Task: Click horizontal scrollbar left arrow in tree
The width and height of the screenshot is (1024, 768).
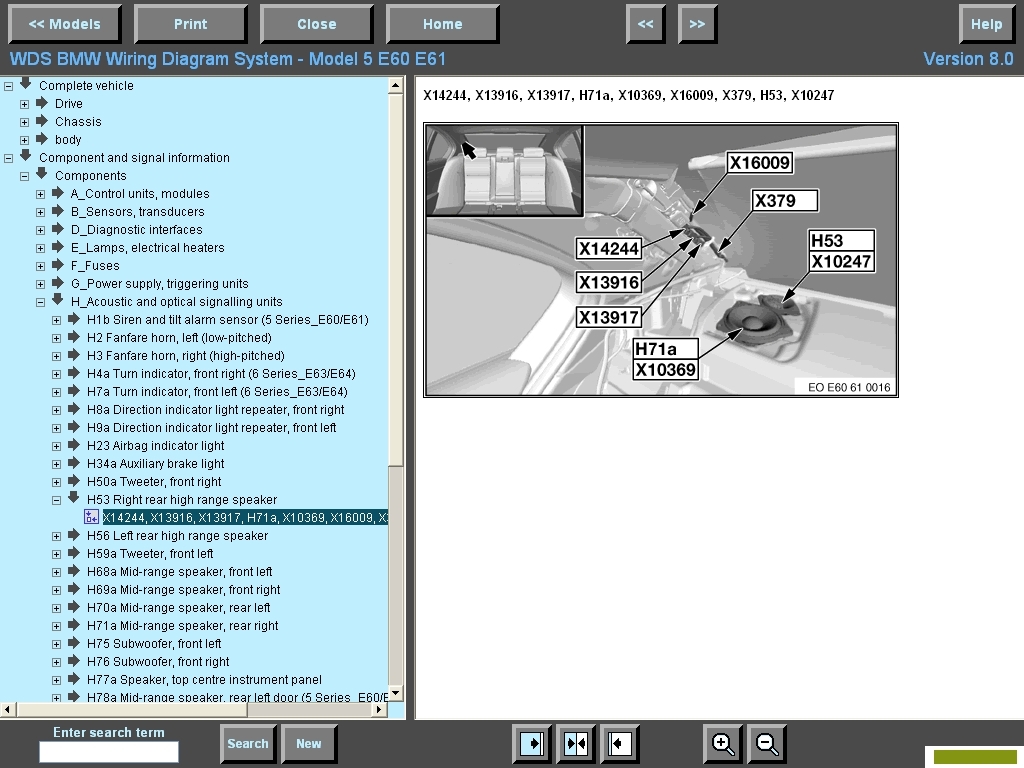Action: tap(7, 709)
